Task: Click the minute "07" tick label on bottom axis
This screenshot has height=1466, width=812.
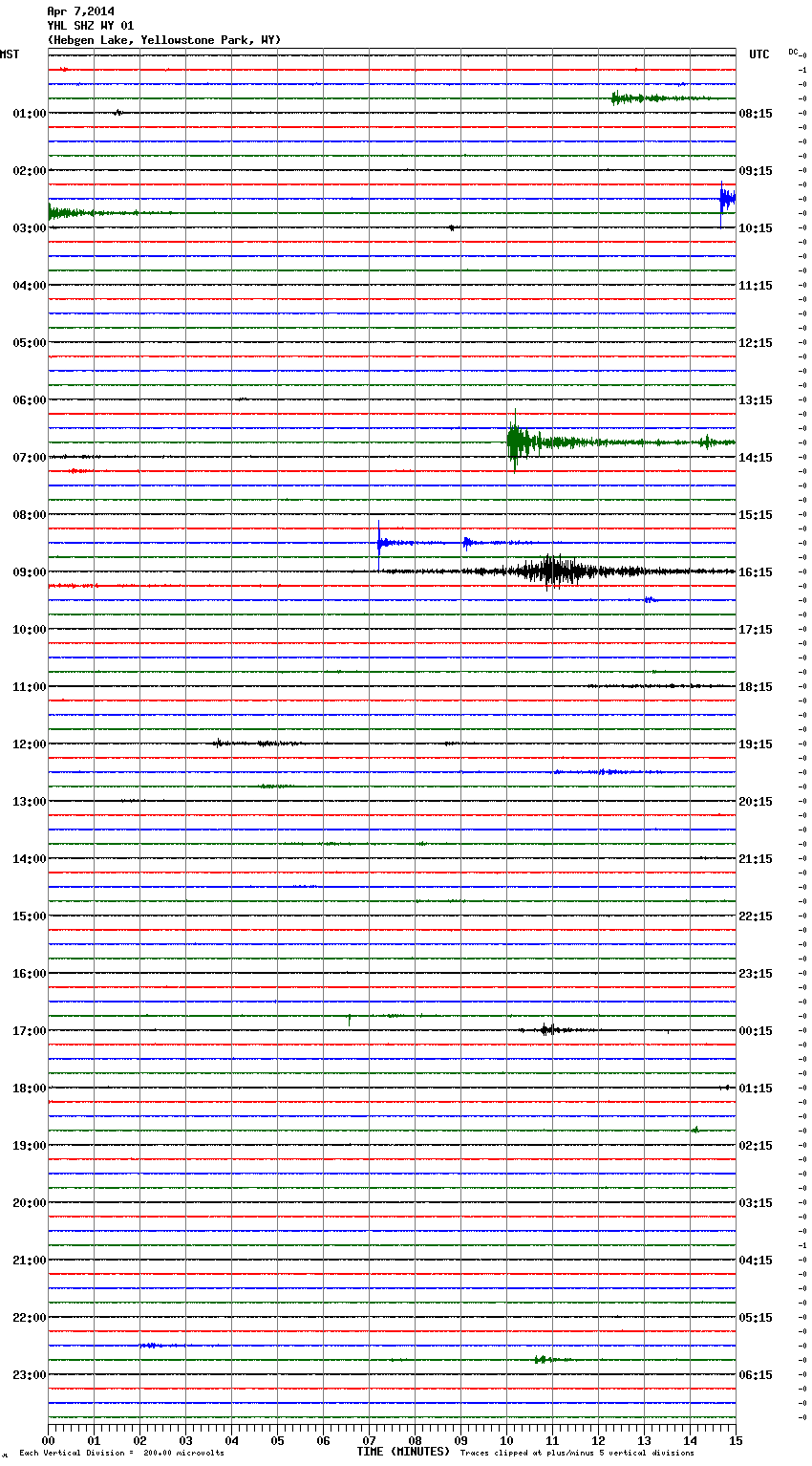Action: click(369, 1440)
